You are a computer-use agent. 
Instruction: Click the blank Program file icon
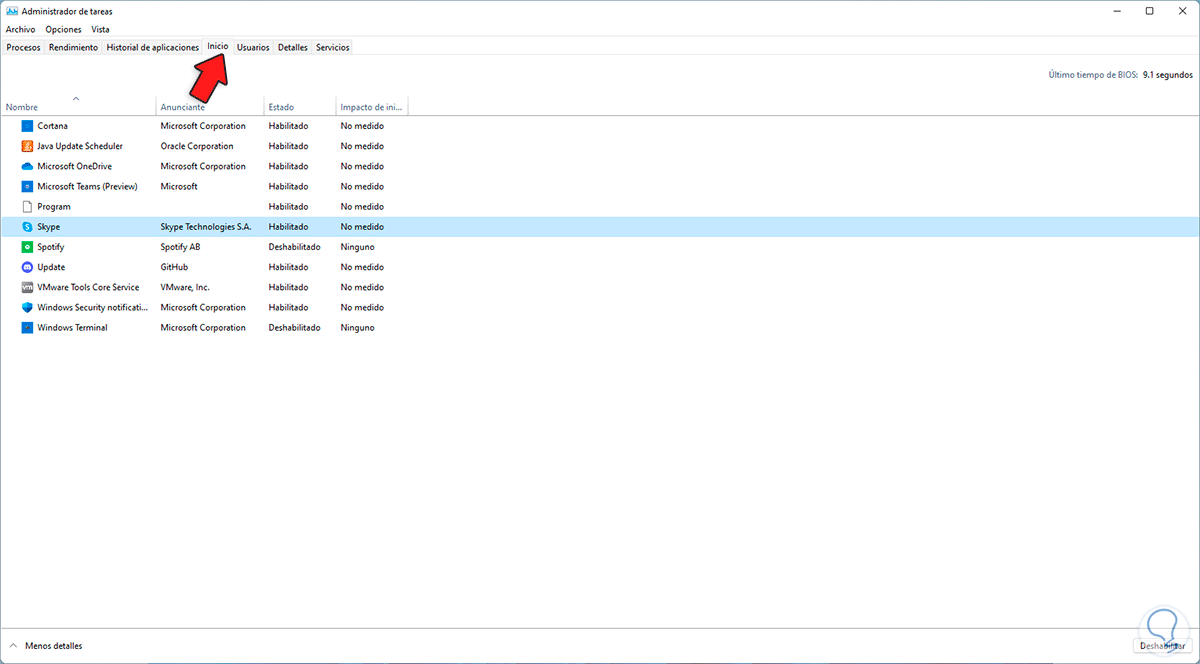[27, 206]
